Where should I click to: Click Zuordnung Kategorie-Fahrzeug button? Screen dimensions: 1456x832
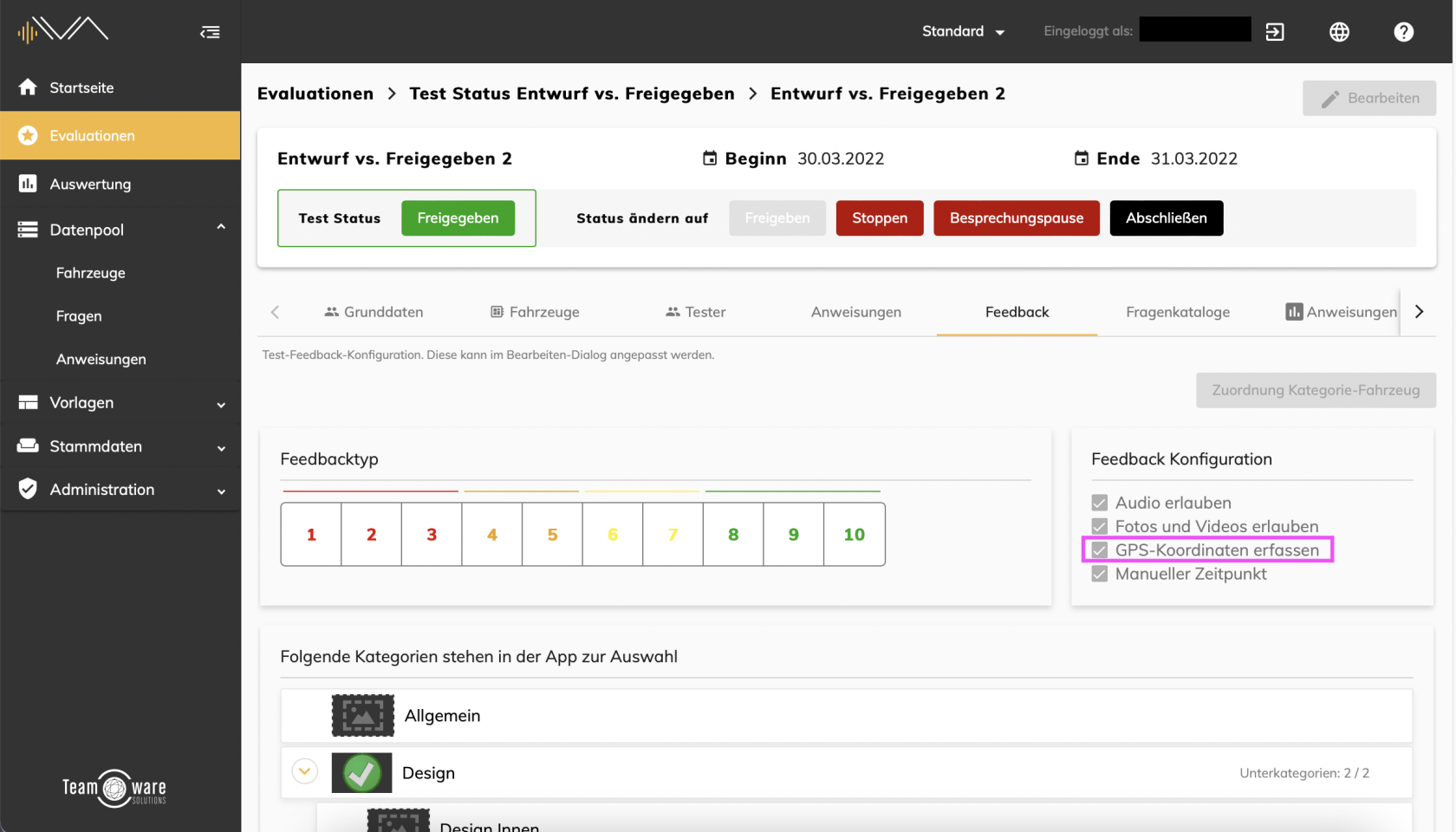pyautogui.click(x=1316, y=390)
